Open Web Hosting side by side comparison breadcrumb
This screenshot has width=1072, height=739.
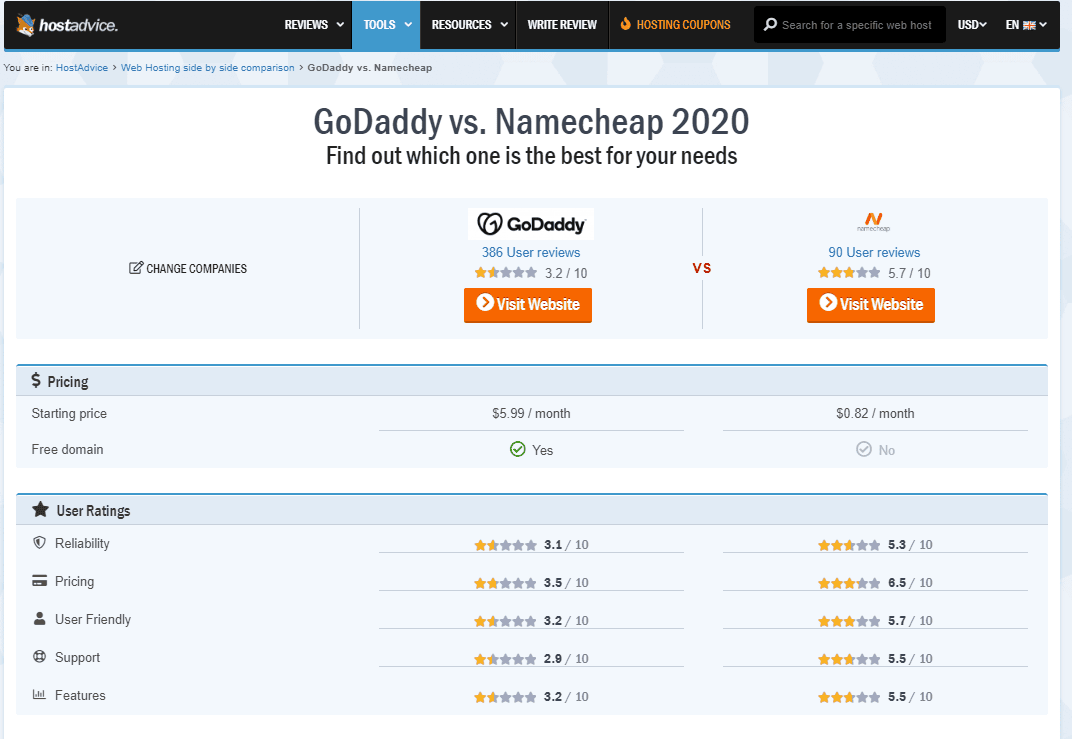click(x=208, y=68)
